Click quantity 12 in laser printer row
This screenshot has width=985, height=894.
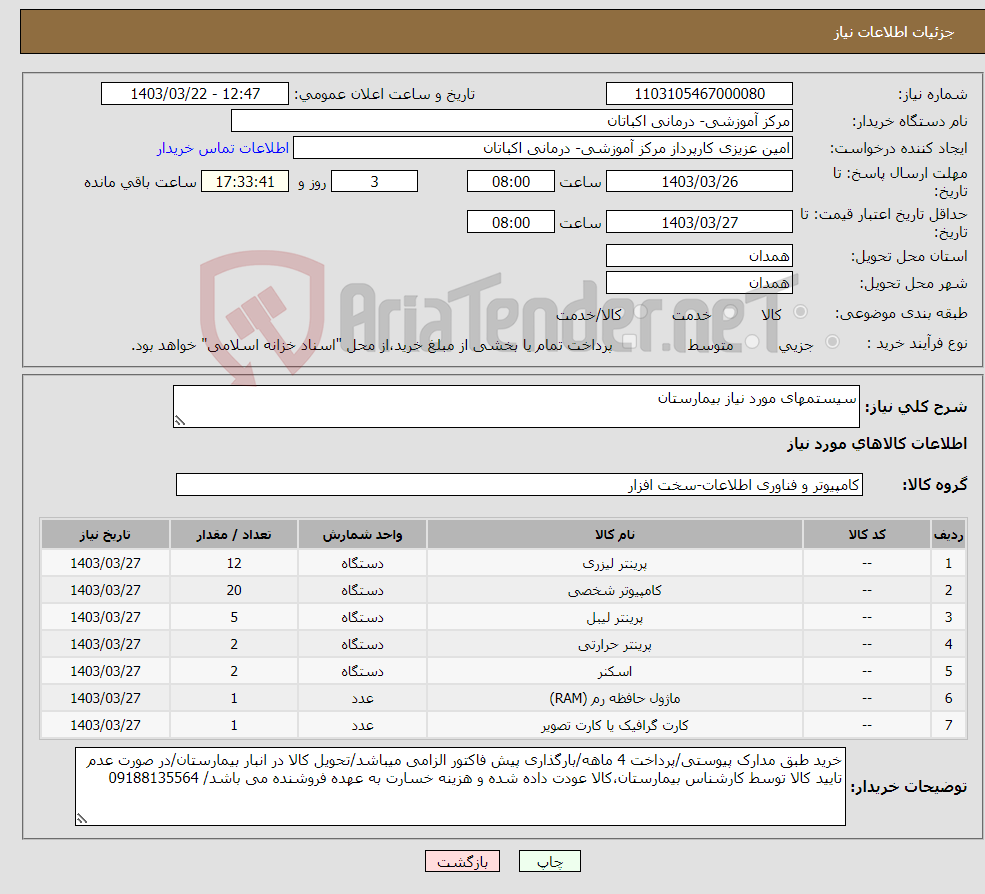[x=234, y=564]
